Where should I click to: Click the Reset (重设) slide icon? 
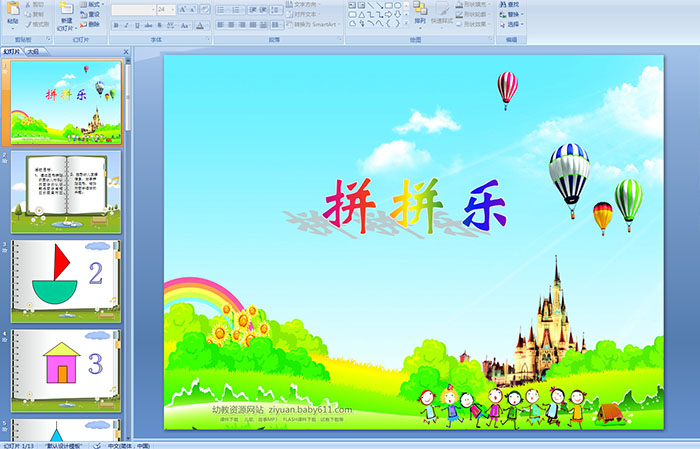[84, 14]
